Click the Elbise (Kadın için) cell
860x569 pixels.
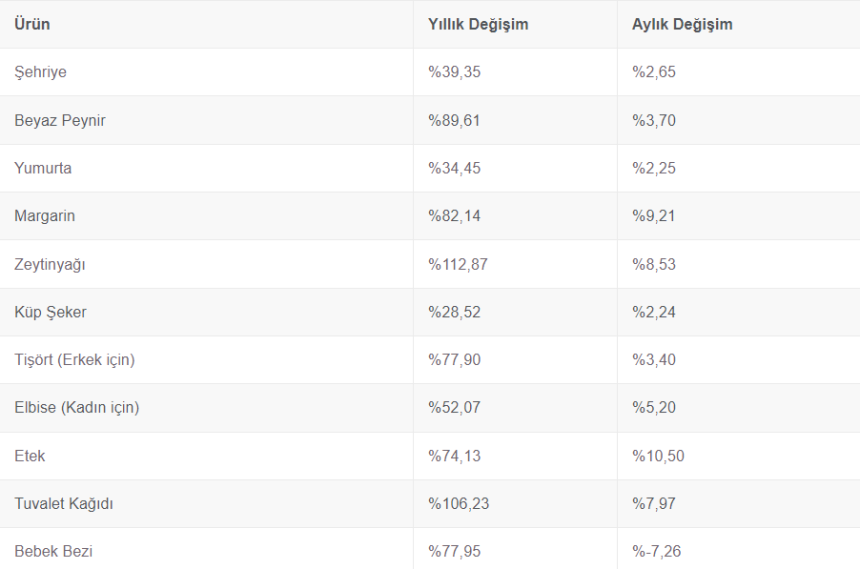[76, 408]
